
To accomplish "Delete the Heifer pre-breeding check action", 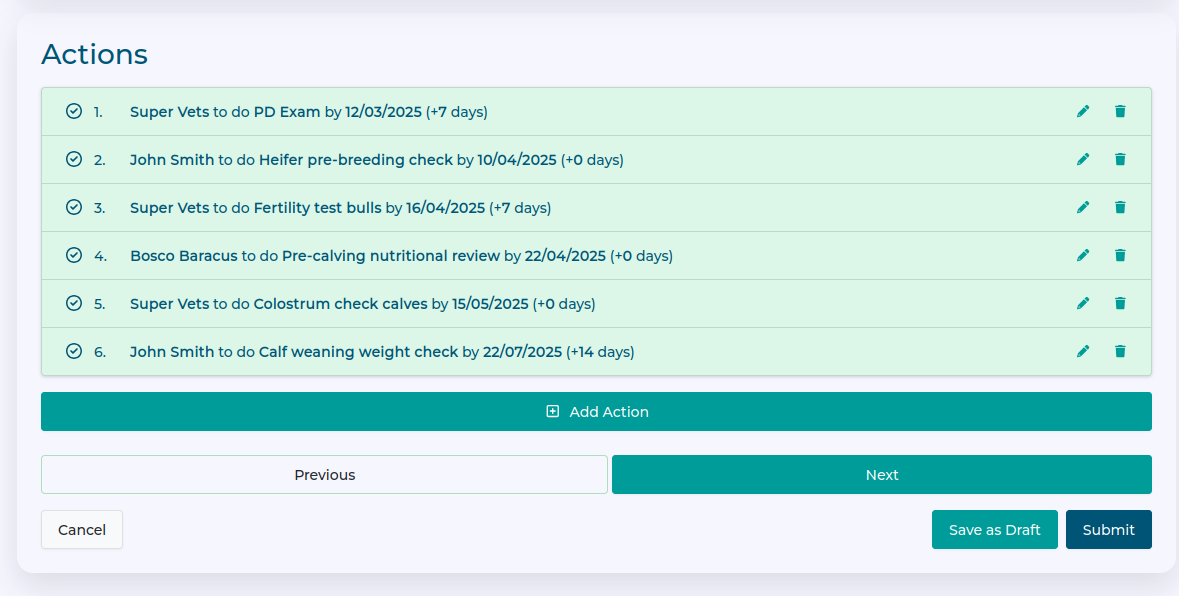I will [1120, 159].
